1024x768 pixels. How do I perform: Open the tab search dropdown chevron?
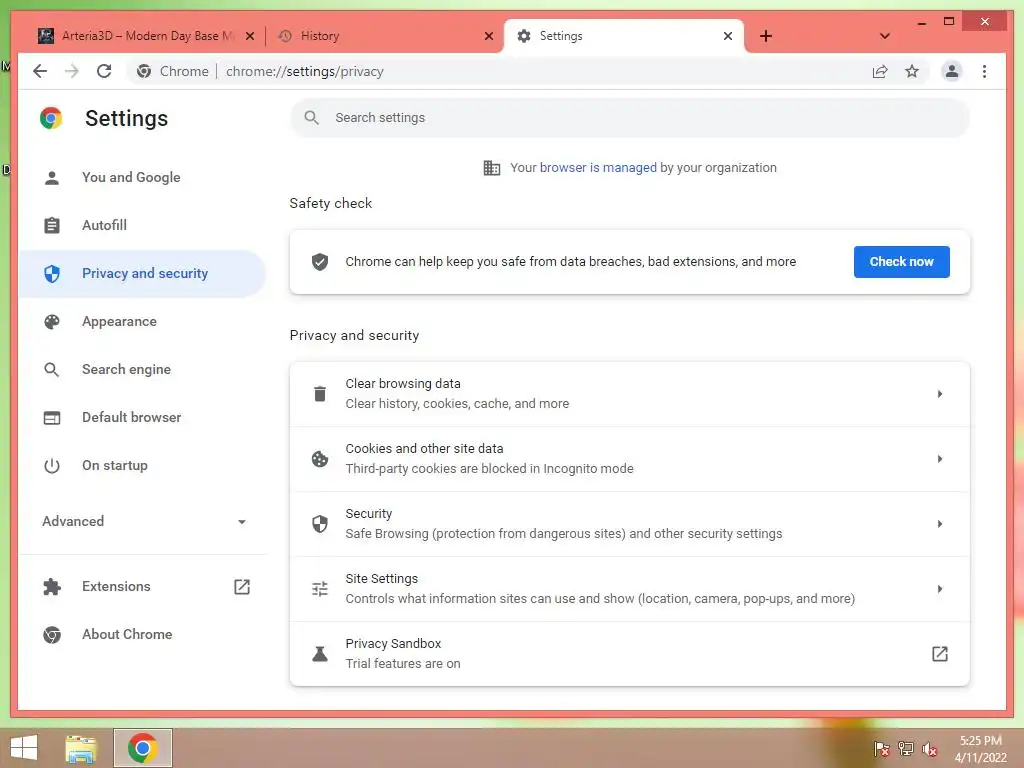[x=884, y=36]
